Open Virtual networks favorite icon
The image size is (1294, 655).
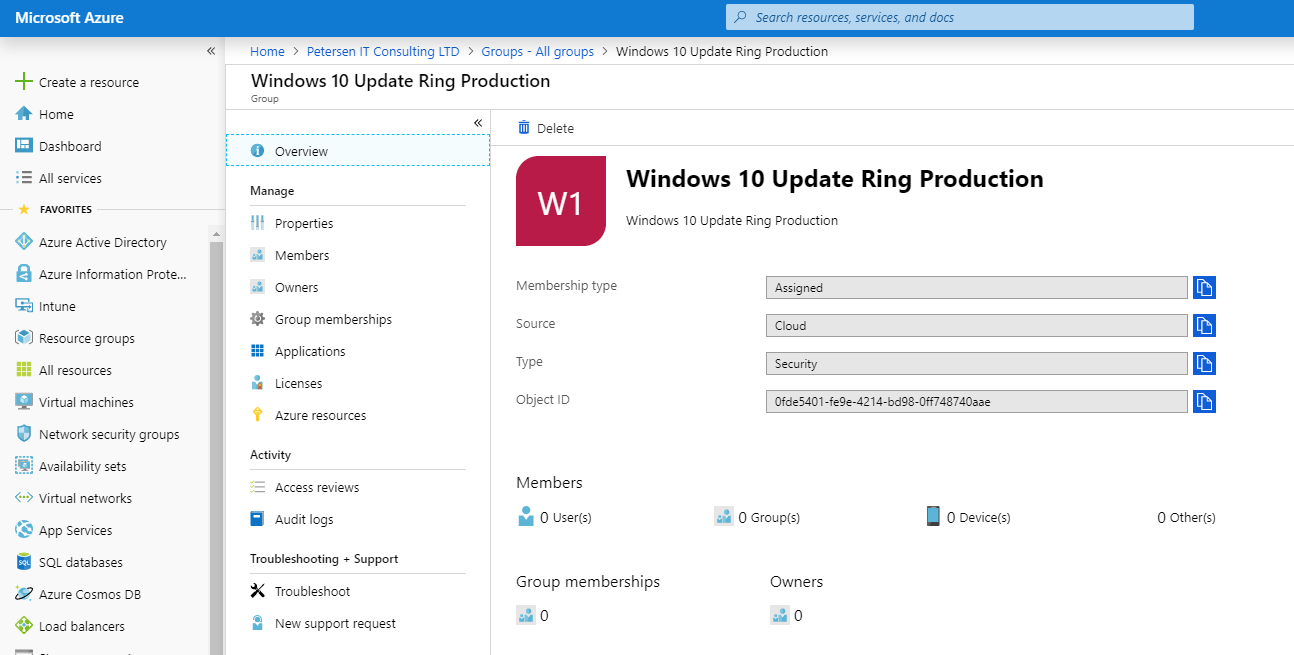(24, 498)
